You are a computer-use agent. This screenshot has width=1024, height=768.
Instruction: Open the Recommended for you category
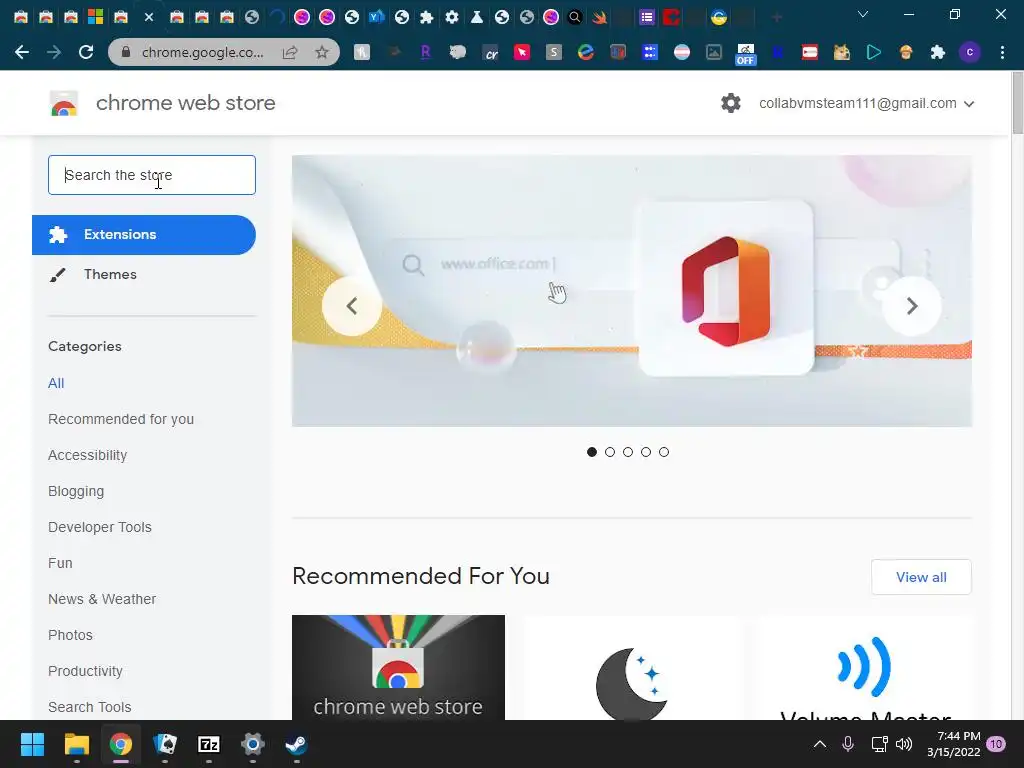pyautogui.click(x=121, y=419)
